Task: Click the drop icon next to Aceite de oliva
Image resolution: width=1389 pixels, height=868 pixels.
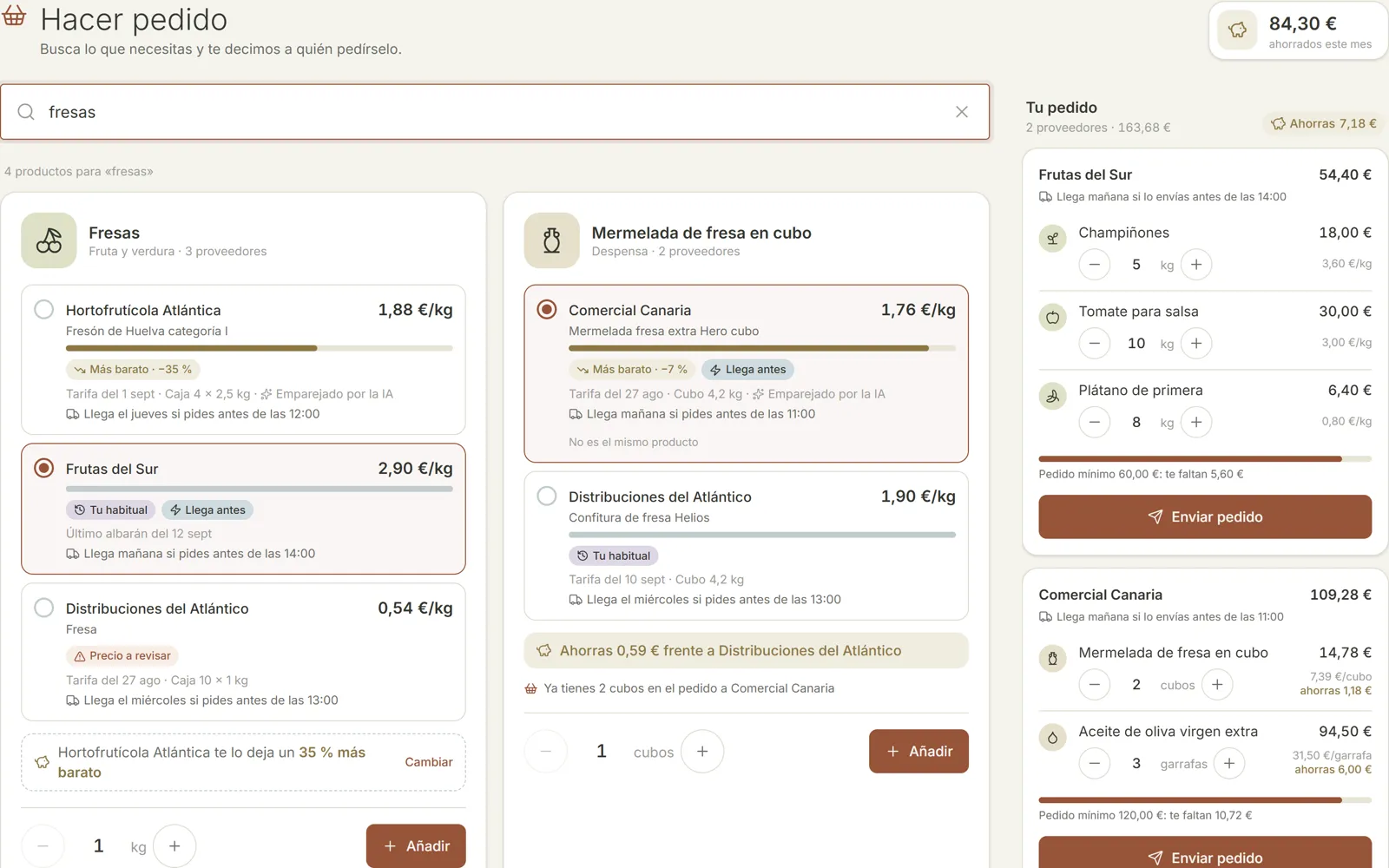Action: point(1052,737)
